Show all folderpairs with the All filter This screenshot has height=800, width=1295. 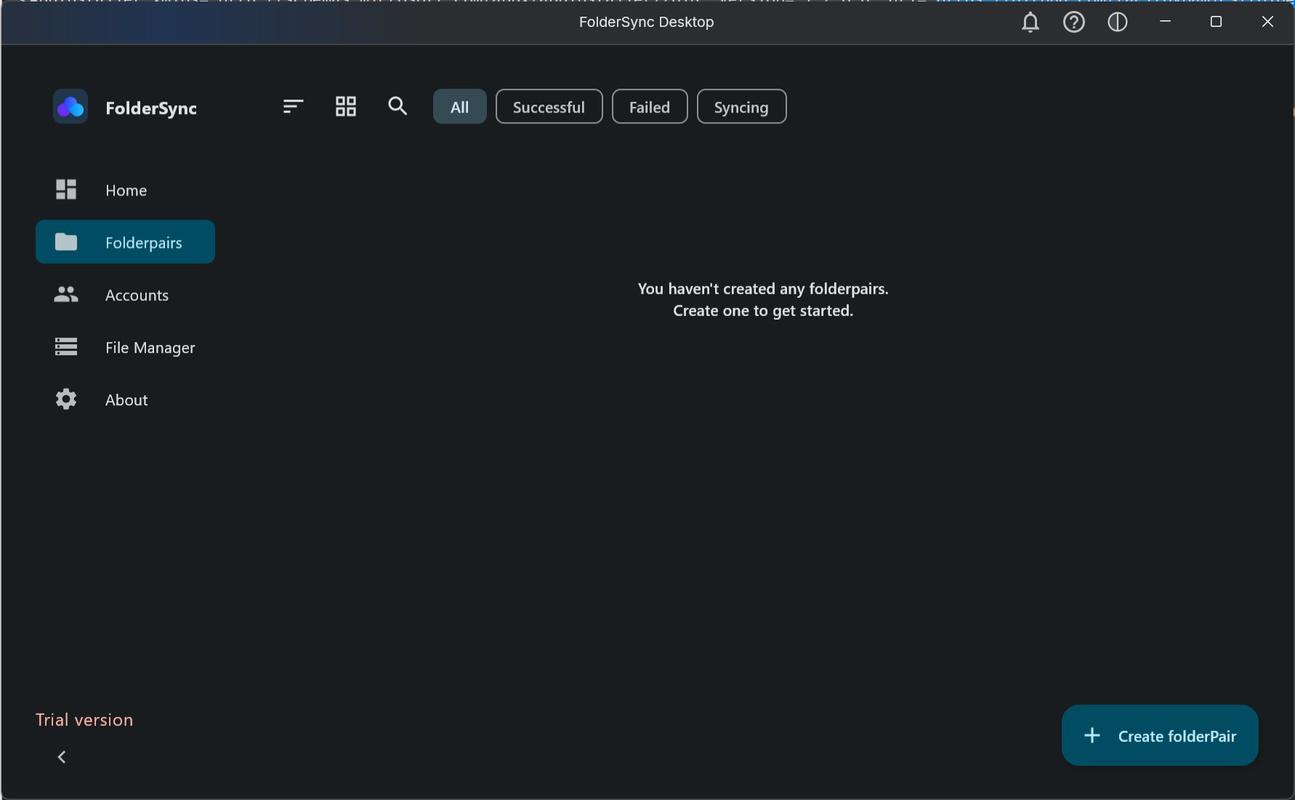point(460,107)
